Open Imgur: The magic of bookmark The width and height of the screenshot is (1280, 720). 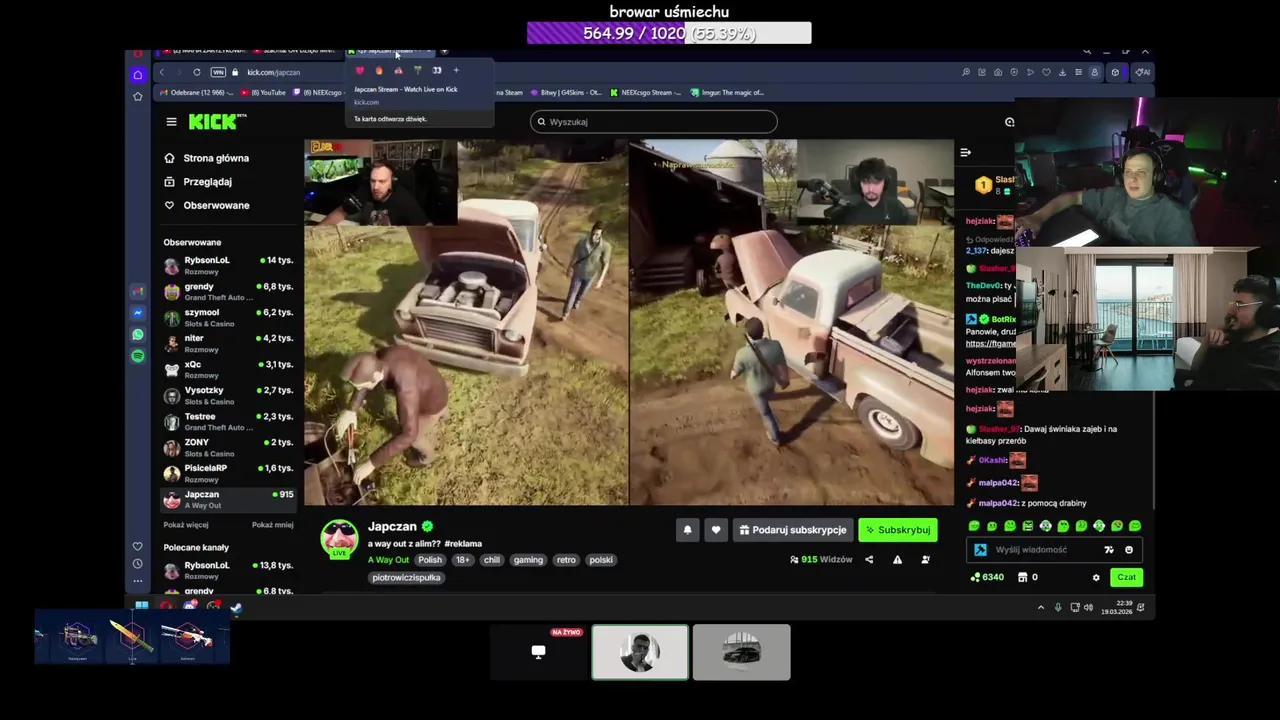click(x=729, y=92)
